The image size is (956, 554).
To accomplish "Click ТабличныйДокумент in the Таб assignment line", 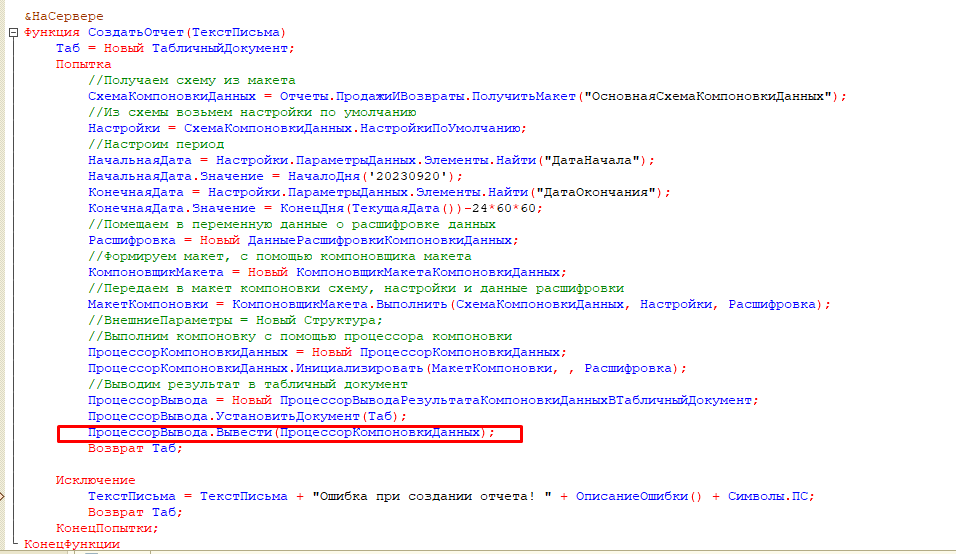I will [219, 48].
